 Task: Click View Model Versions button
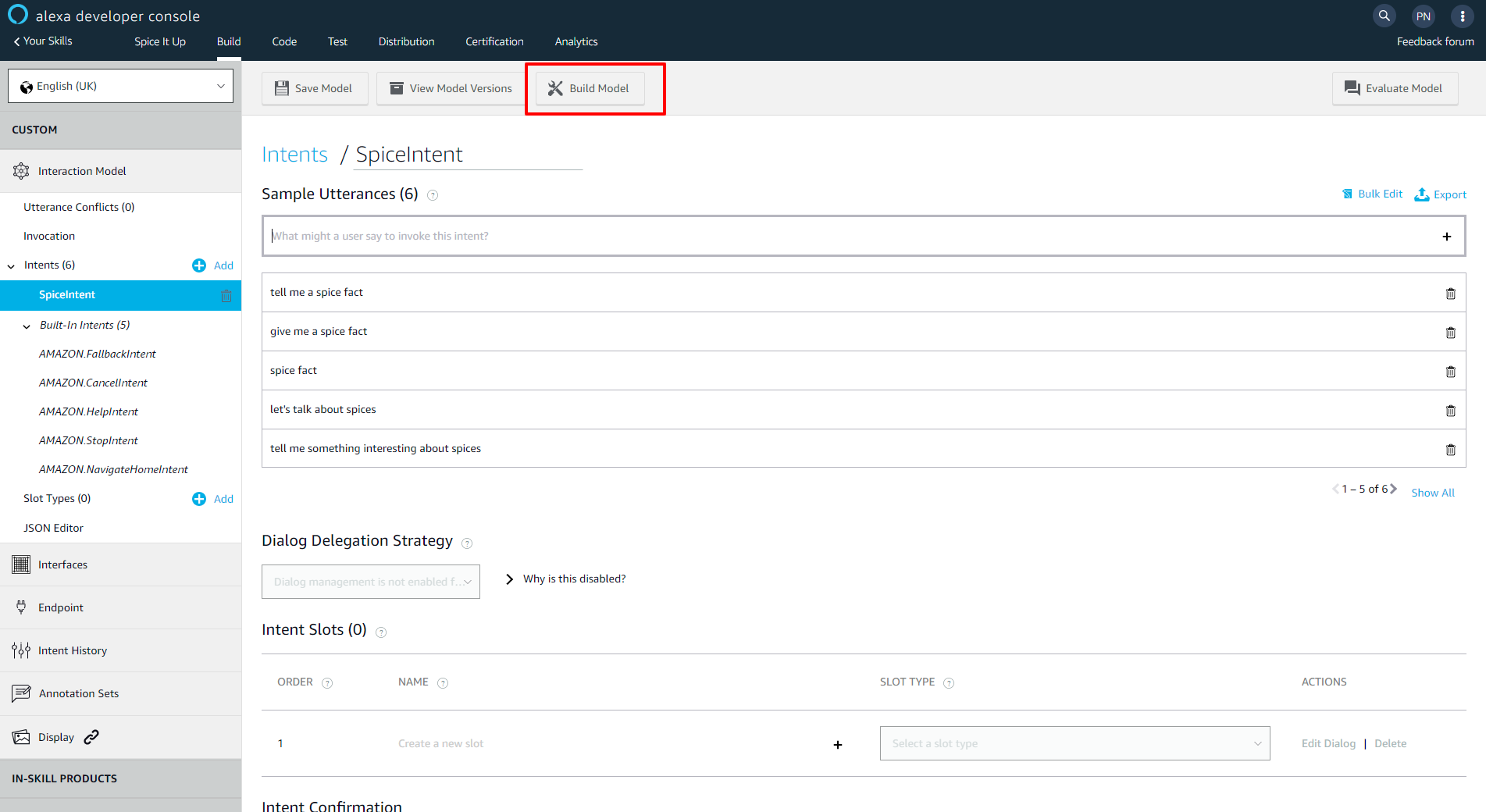click(x=451, y=88)
